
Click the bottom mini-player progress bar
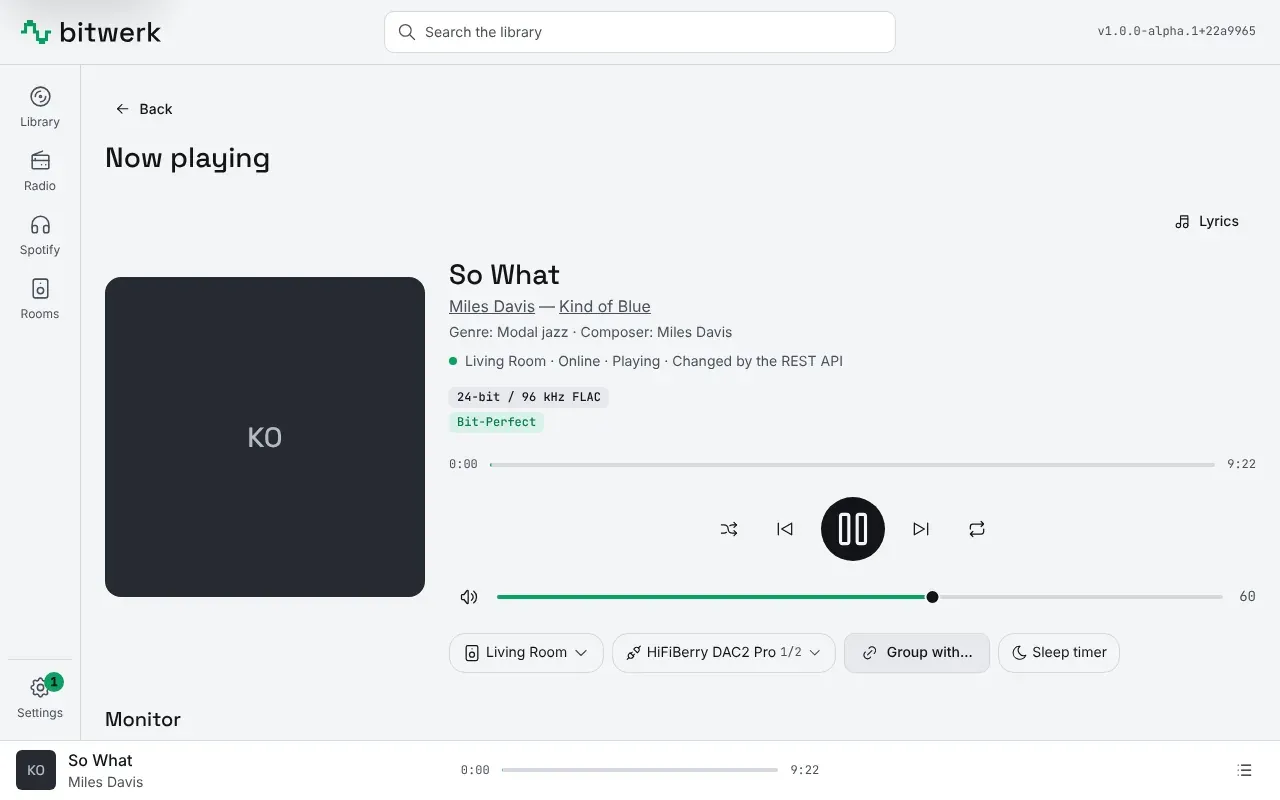click(640, 770)
